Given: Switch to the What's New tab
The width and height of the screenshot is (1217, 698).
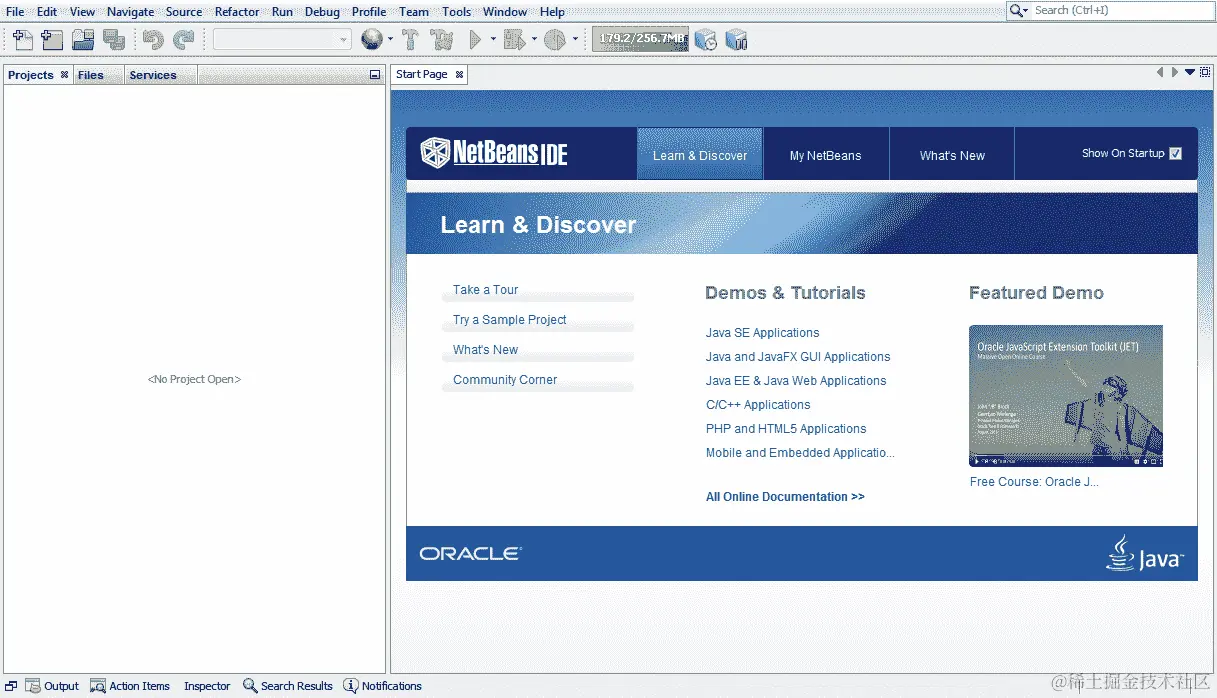Looking at the screenshot, I should [952, 155].
